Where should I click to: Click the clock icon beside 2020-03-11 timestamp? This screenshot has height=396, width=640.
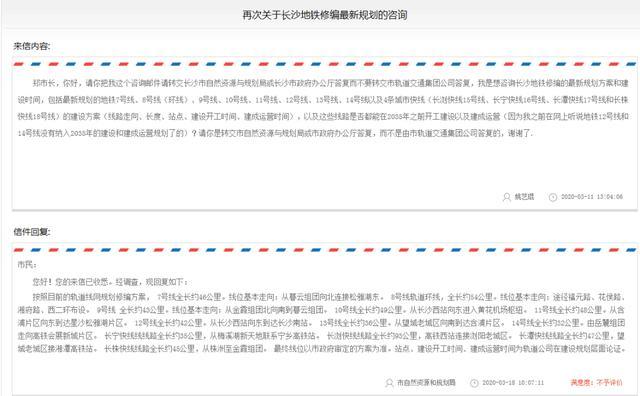point(553,197)
